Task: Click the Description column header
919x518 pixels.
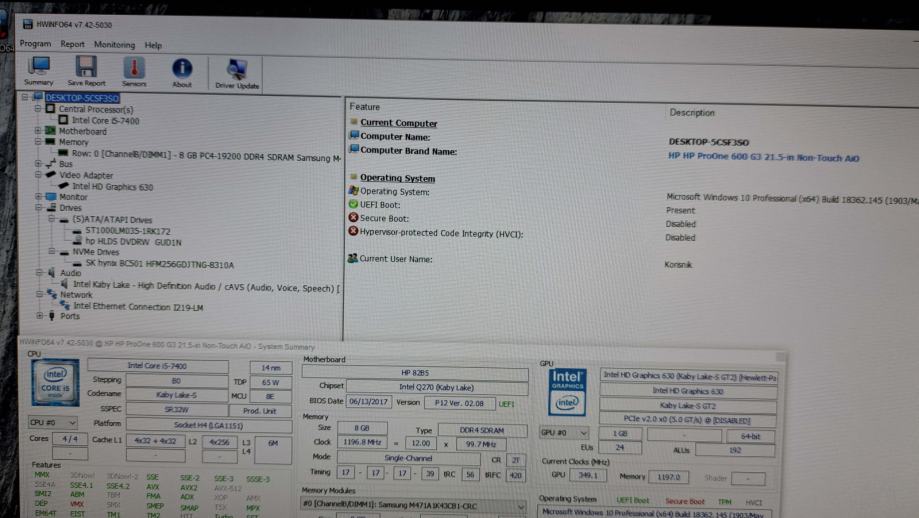Action: pyautogui.click(x=692, y=113)
